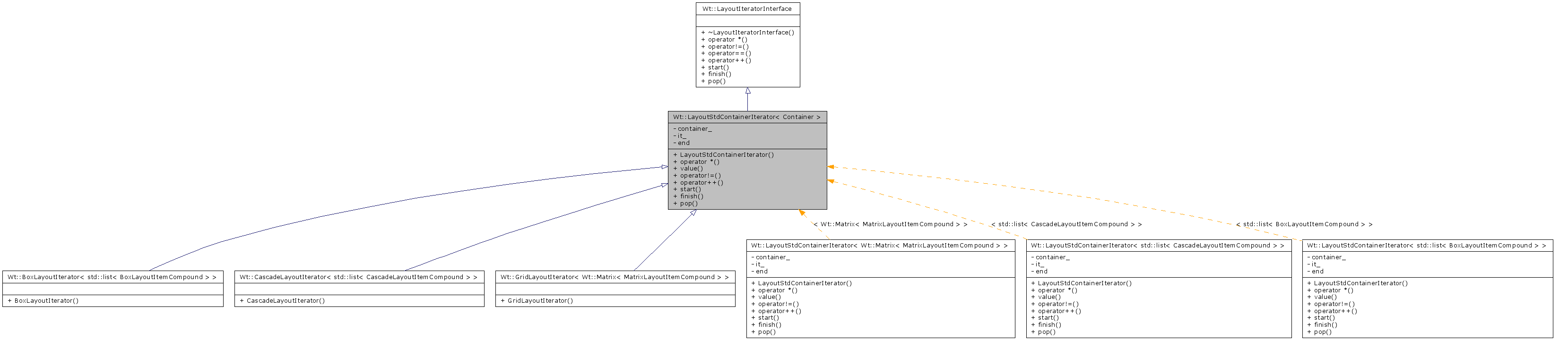Viewport: 1568px width, 340px height.
Task: Click the CascadeLayoutIterator() constructor entry
Action: (286, 302)
